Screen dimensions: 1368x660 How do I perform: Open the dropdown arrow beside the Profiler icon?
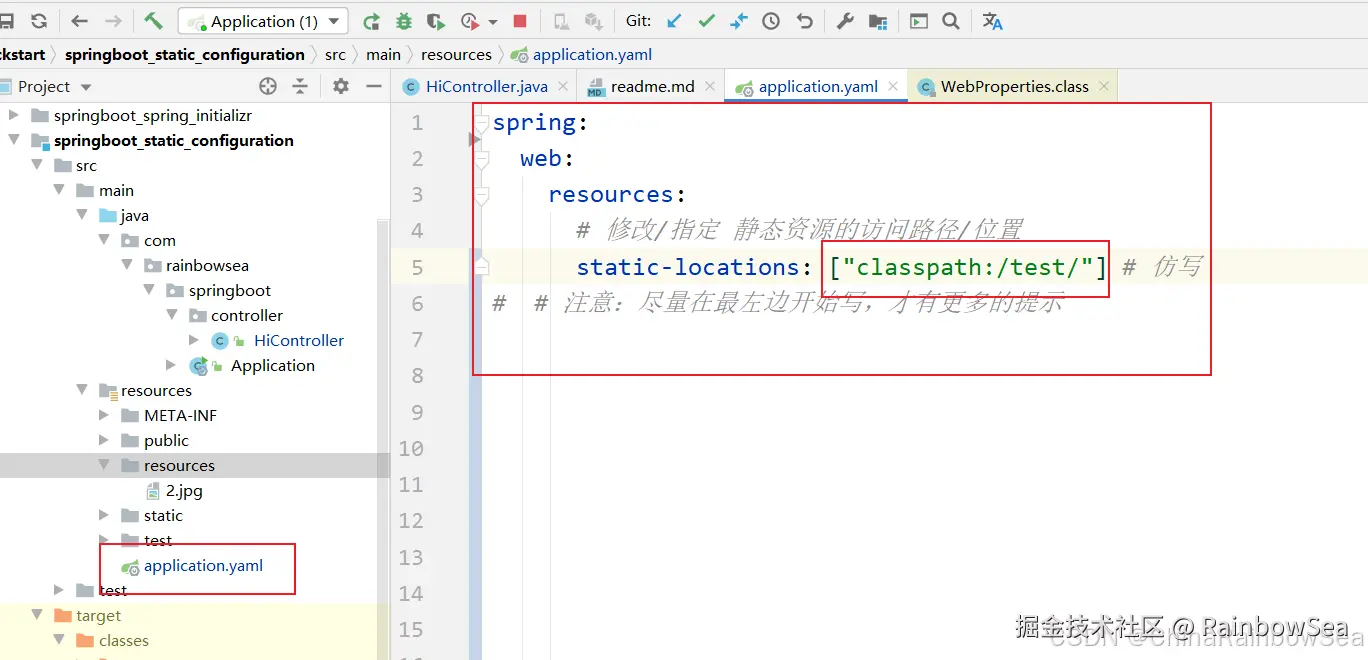coord(493,22)
